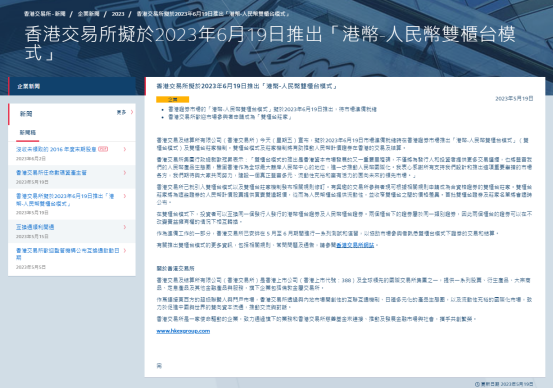This screenshot has width=553, height=388.
Task: Go to the 企業新聞 breadcrumb
Action: click(89, 14)
